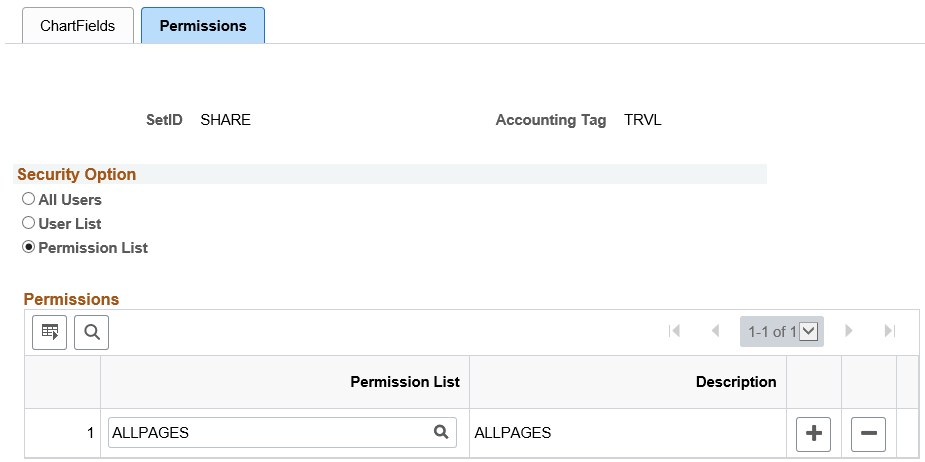Go to first page of Permissions grid
The image size is (925, 462).
pos(674,331)
